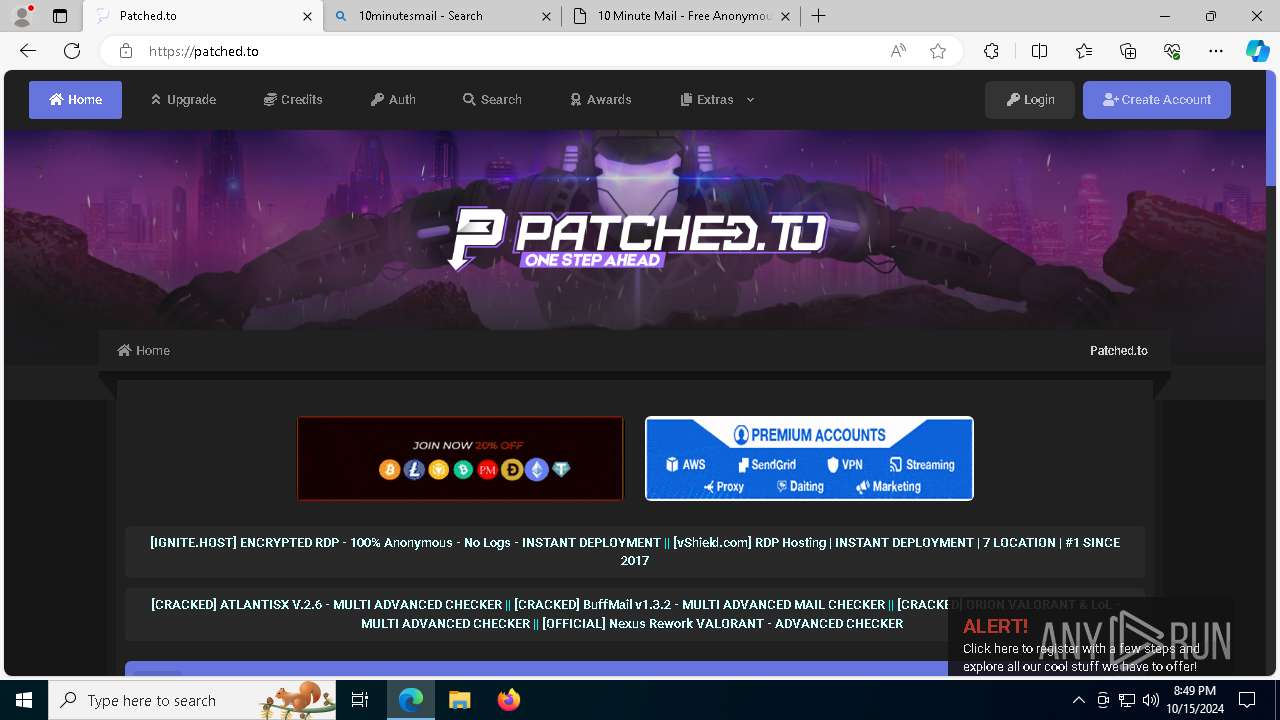Open Copilot sidebar icon
Viewport: 1280px width, 720px height.
tap(1257, 51)
